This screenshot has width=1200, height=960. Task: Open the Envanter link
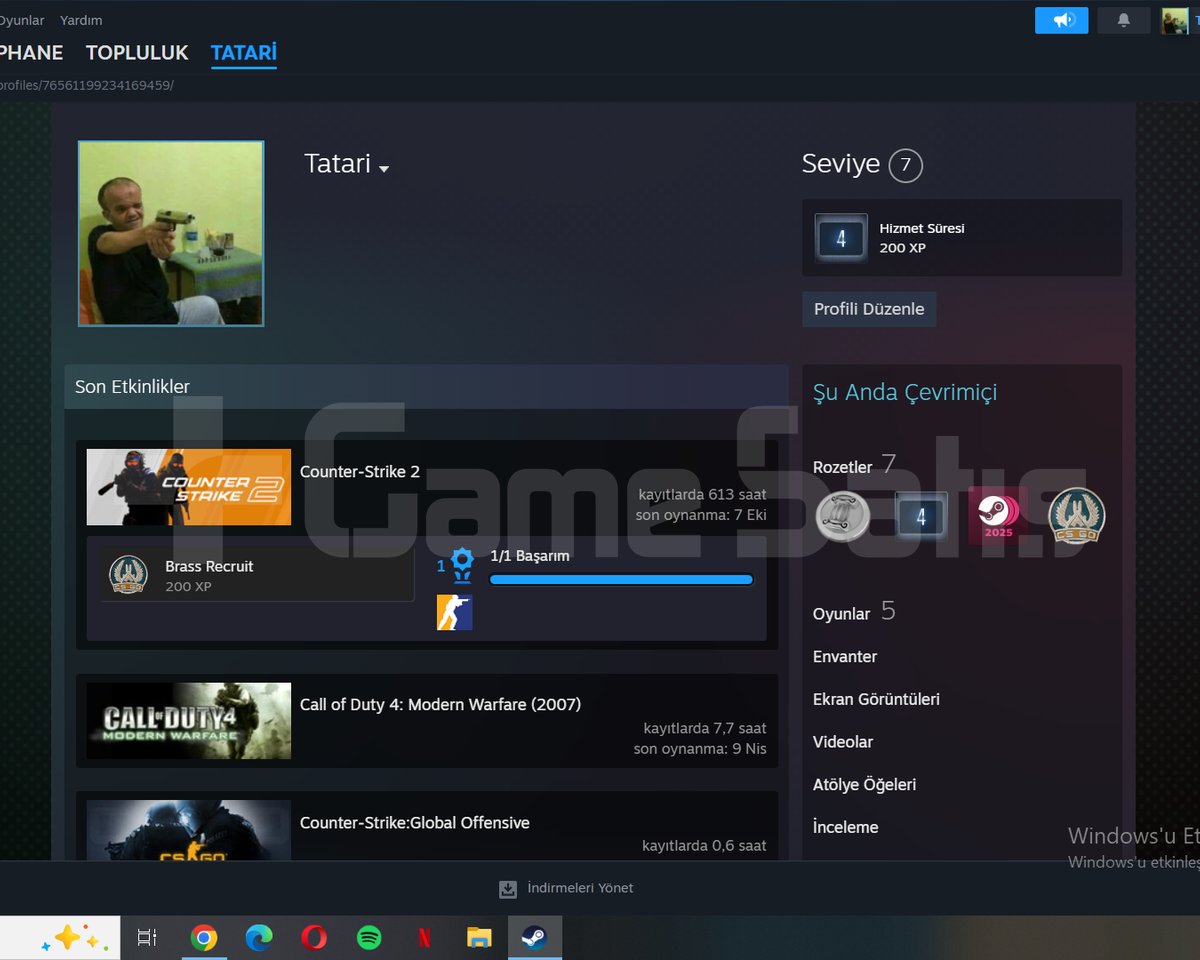click(845, 657)
